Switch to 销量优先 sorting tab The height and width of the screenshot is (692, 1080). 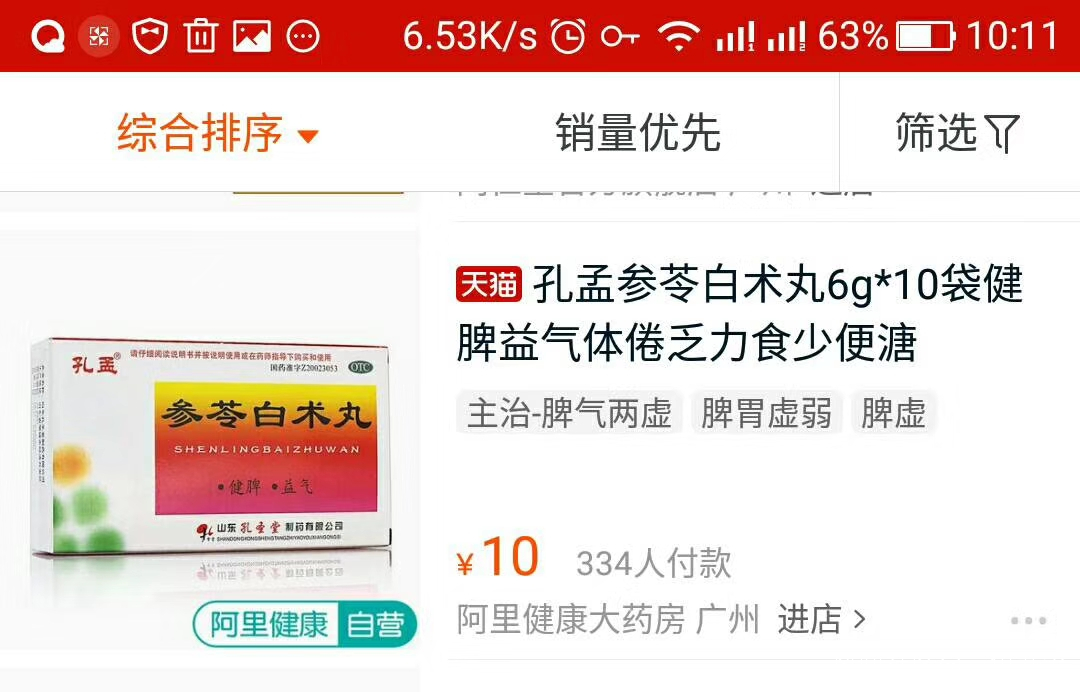638,132
